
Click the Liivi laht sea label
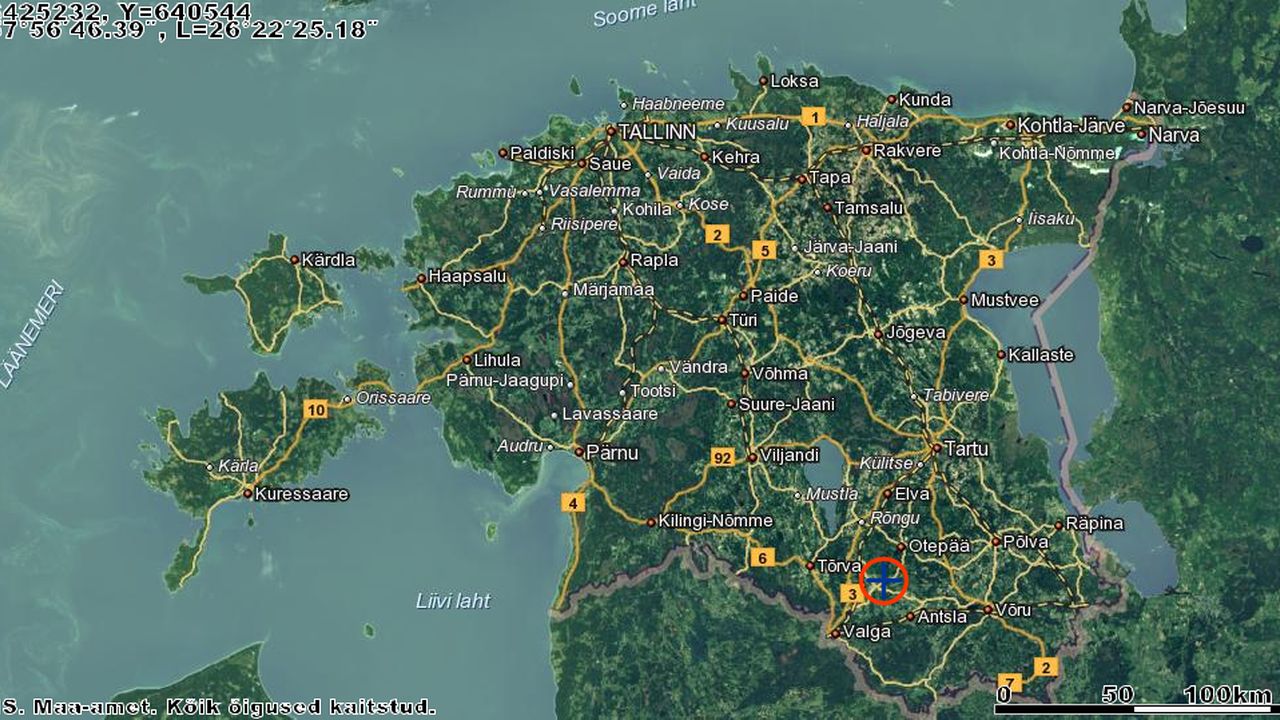pos(453,601)
